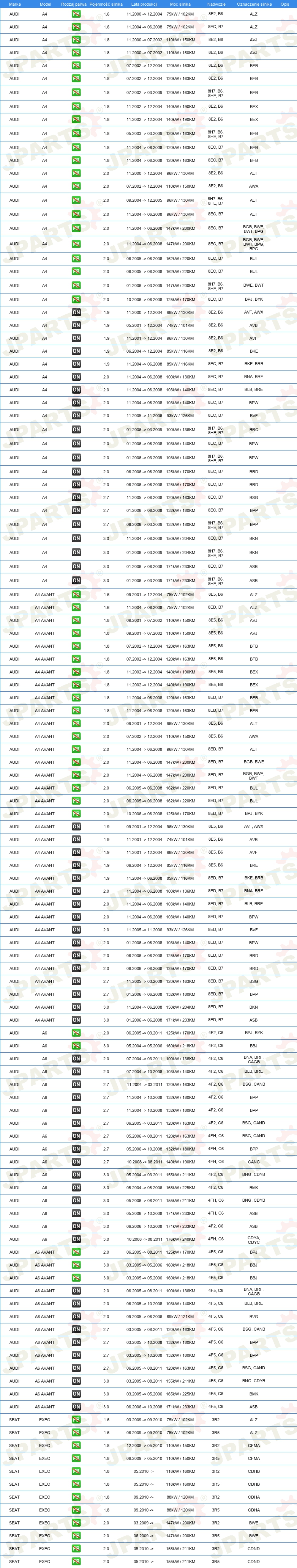Select AUDI brand cell in A4 AWA row

(15, 186)
